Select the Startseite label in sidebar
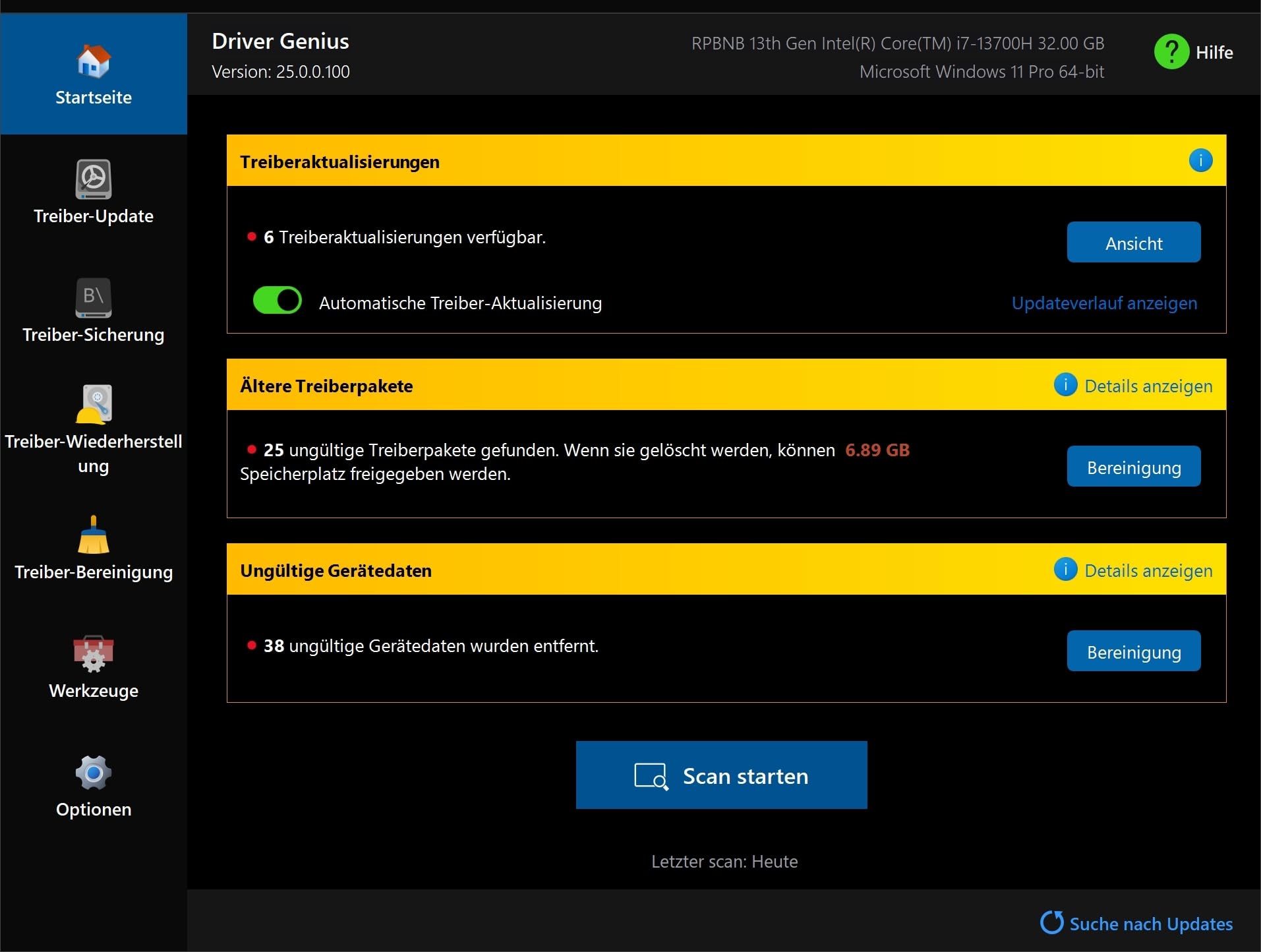1261x952 pixels. pos(94,98)
